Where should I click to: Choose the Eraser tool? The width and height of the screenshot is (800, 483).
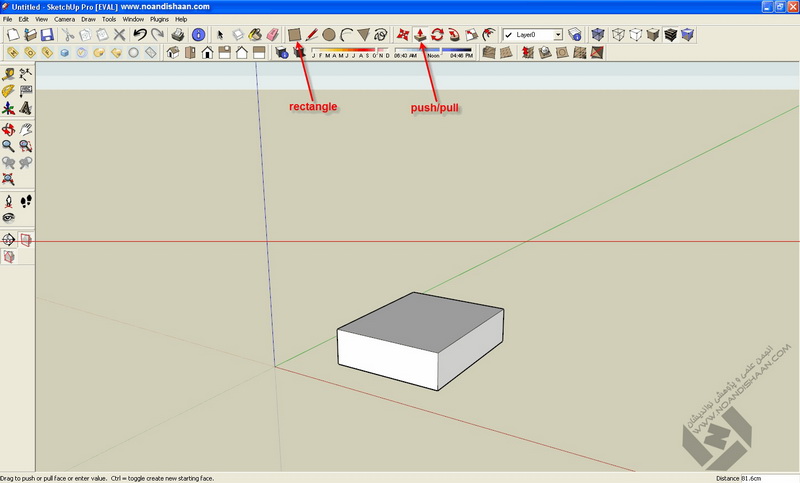tap(272, 34)
